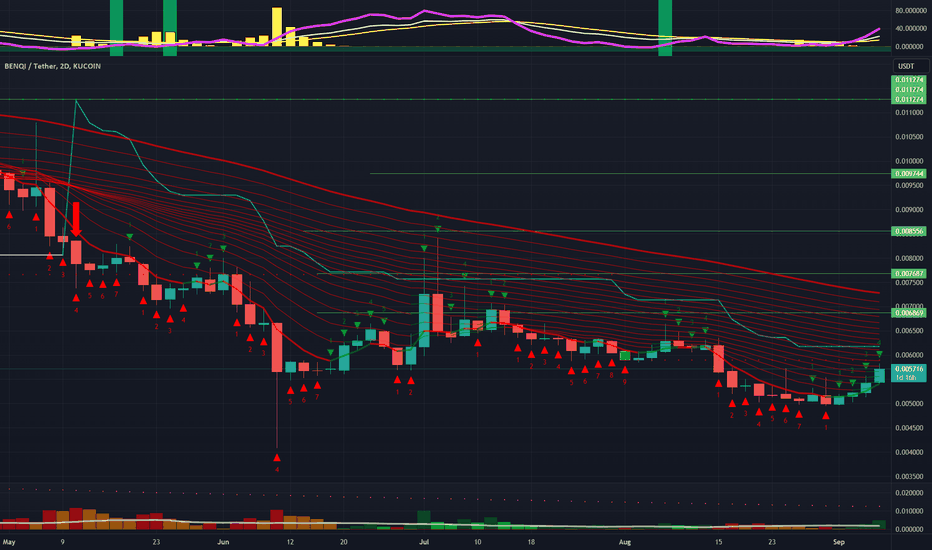The width and height of the screenshot is (932, 550).
Task: Click the 10 date label on time axis
Action: (x=477, y=542)
